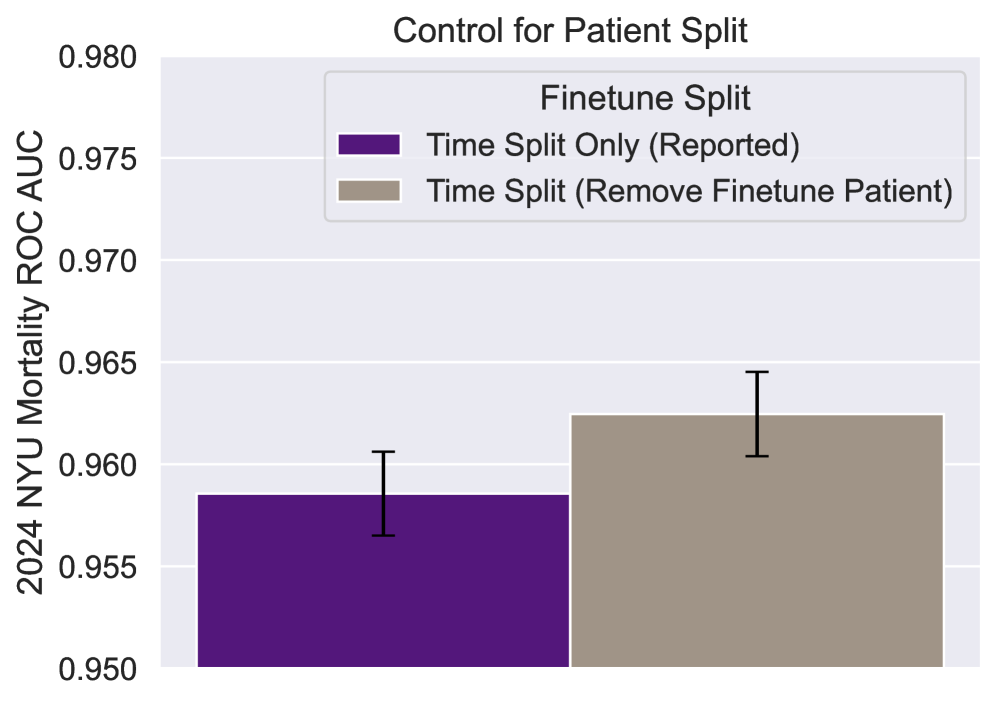998x703 pixels.
Task: Click the 0.955 y-axis tick label
Action: pyautogui.click(x=101, y=567)
